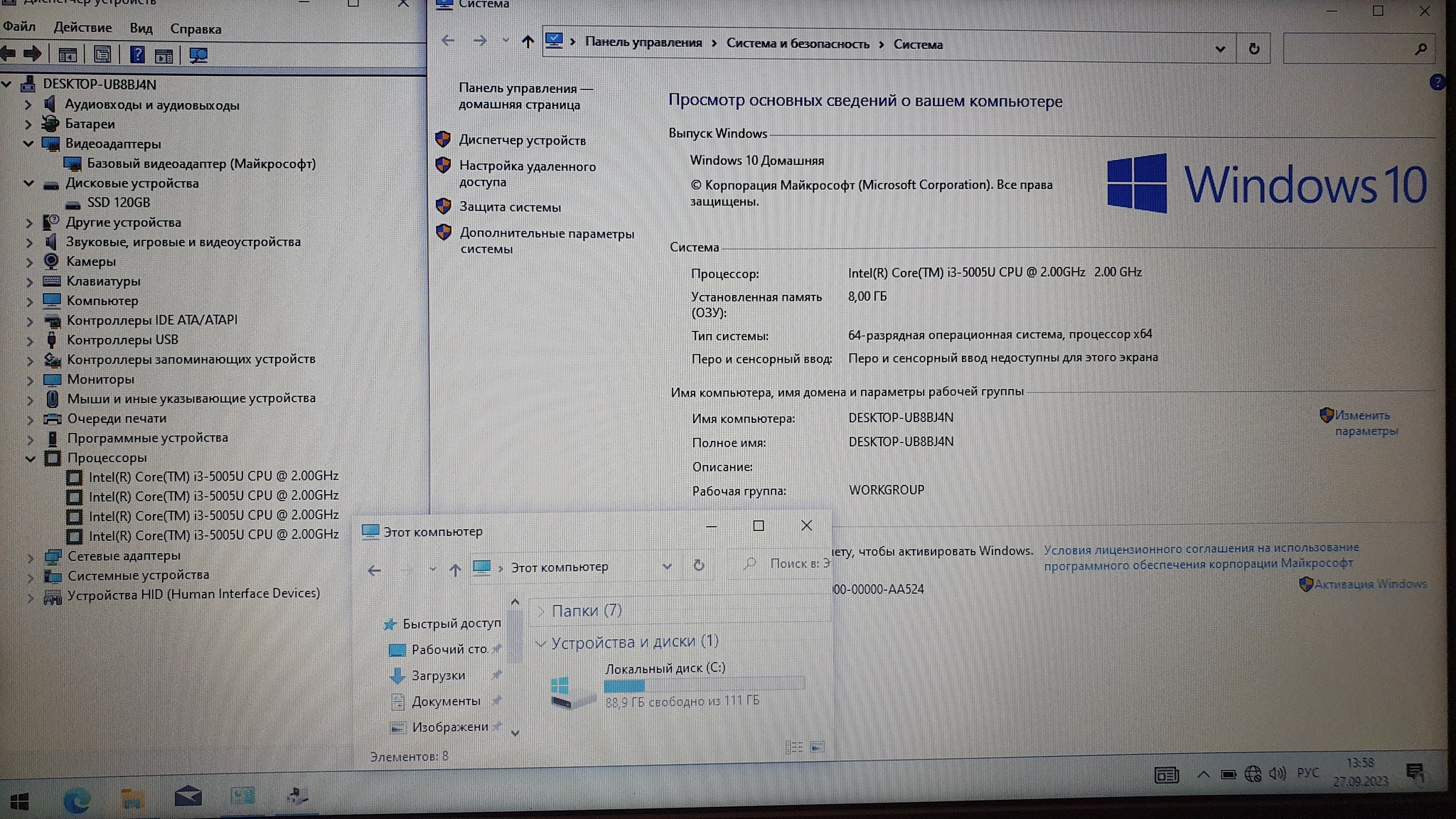This screenshot has width=1456, height=819.
Task: Click the scan for hardware changes toolbar icon
Action: click(x=198, y=55)
